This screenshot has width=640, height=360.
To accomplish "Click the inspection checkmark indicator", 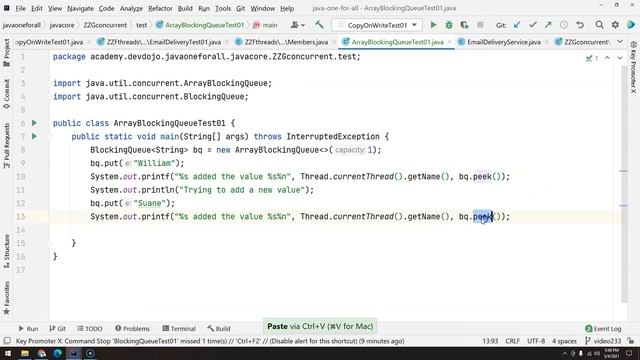I will coord(591,58).
